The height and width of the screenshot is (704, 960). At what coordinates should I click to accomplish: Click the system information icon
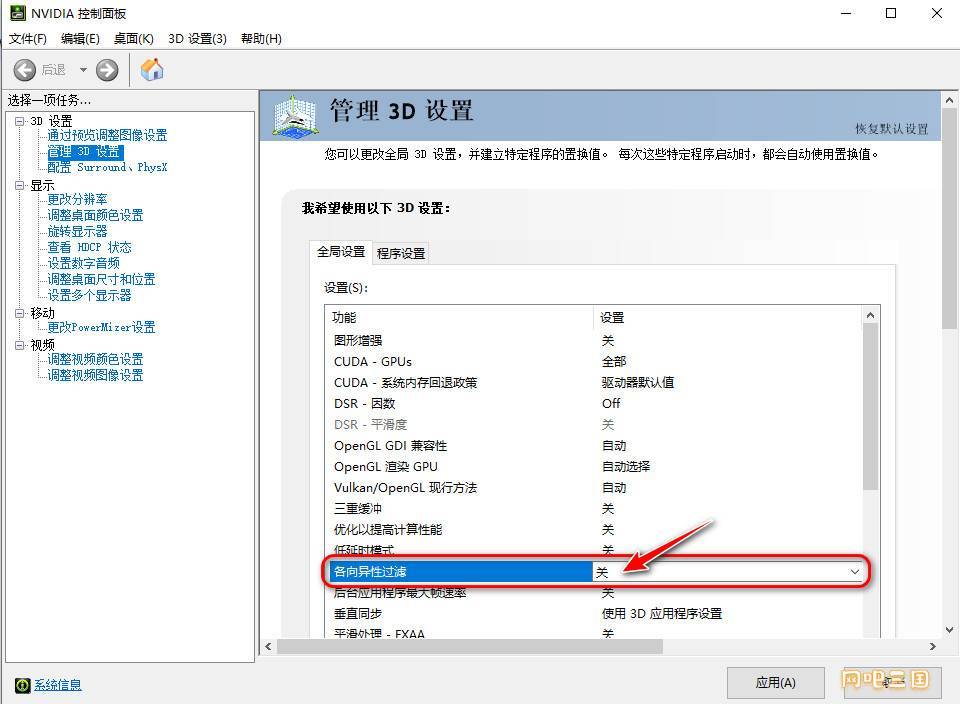(22, 685)
